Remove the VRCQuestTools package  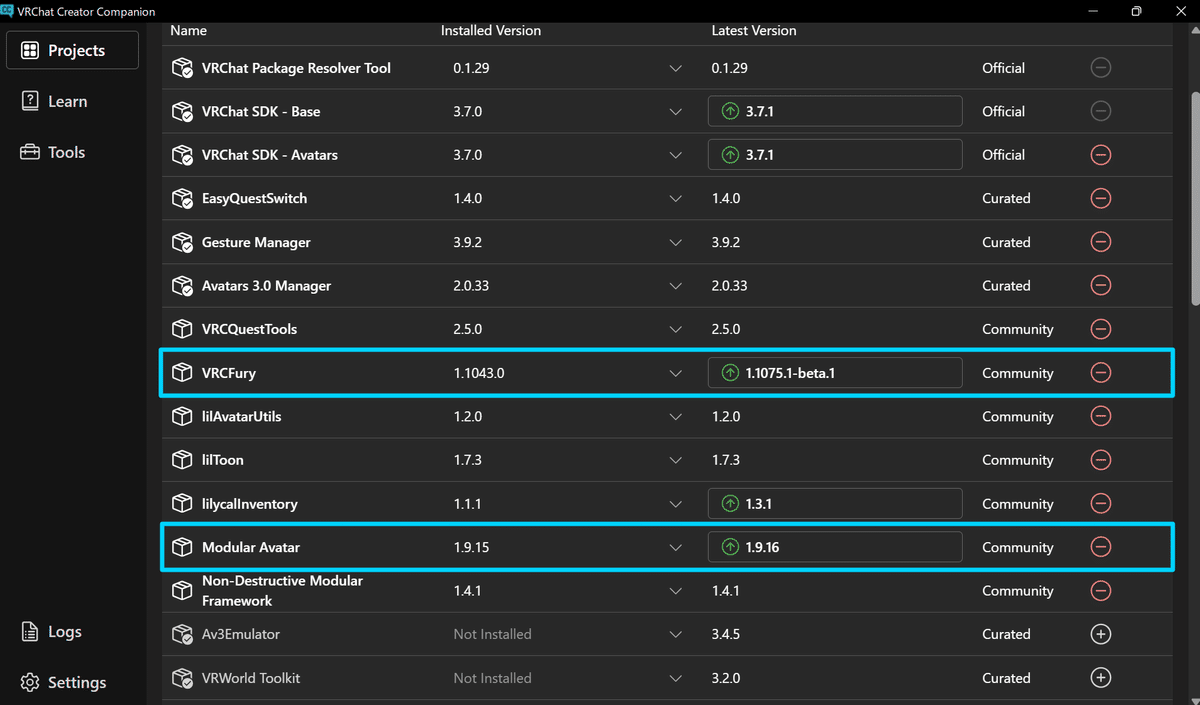coord(1100,329)
